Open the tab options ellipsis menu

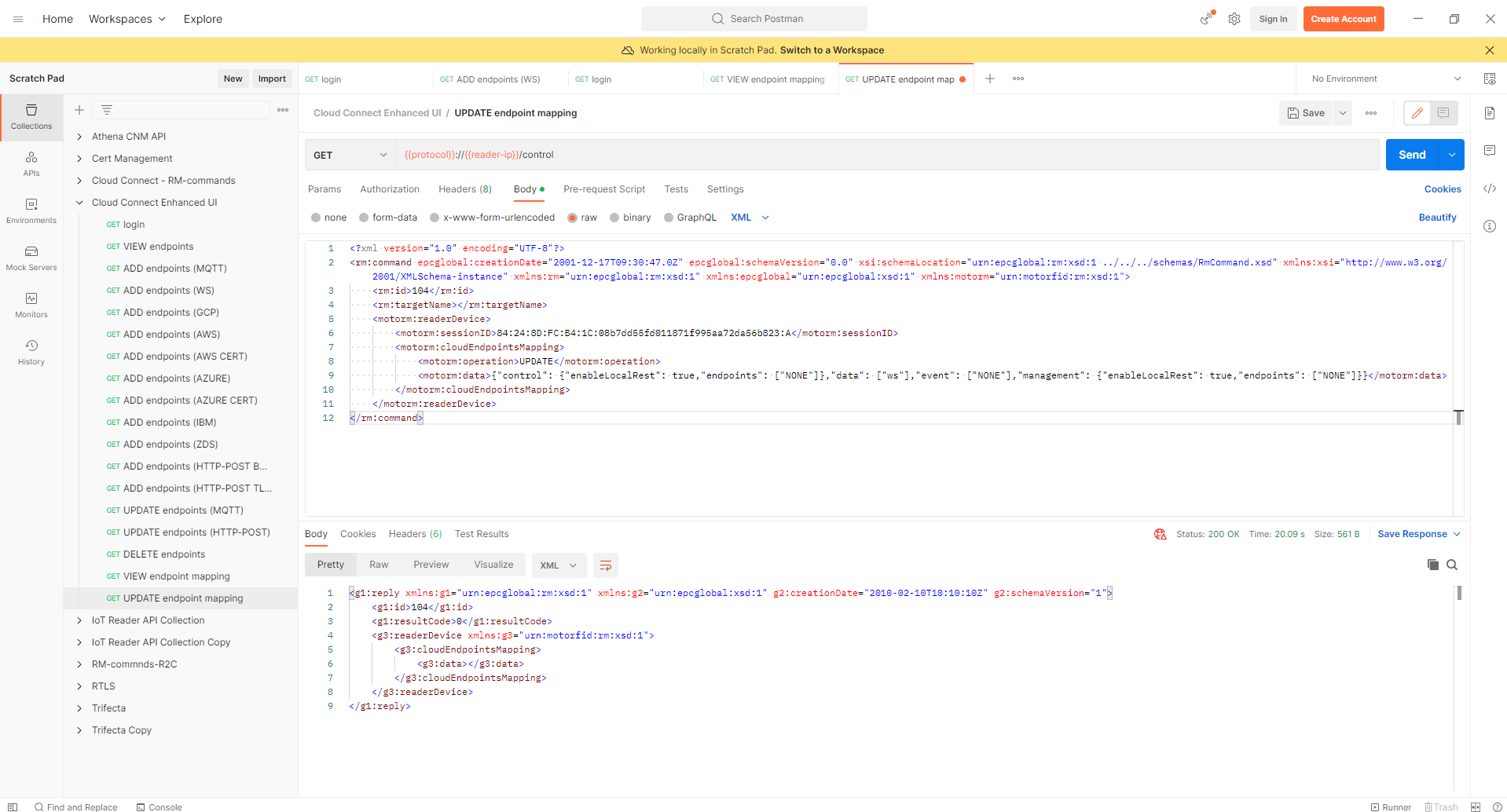coord(1018,79)
